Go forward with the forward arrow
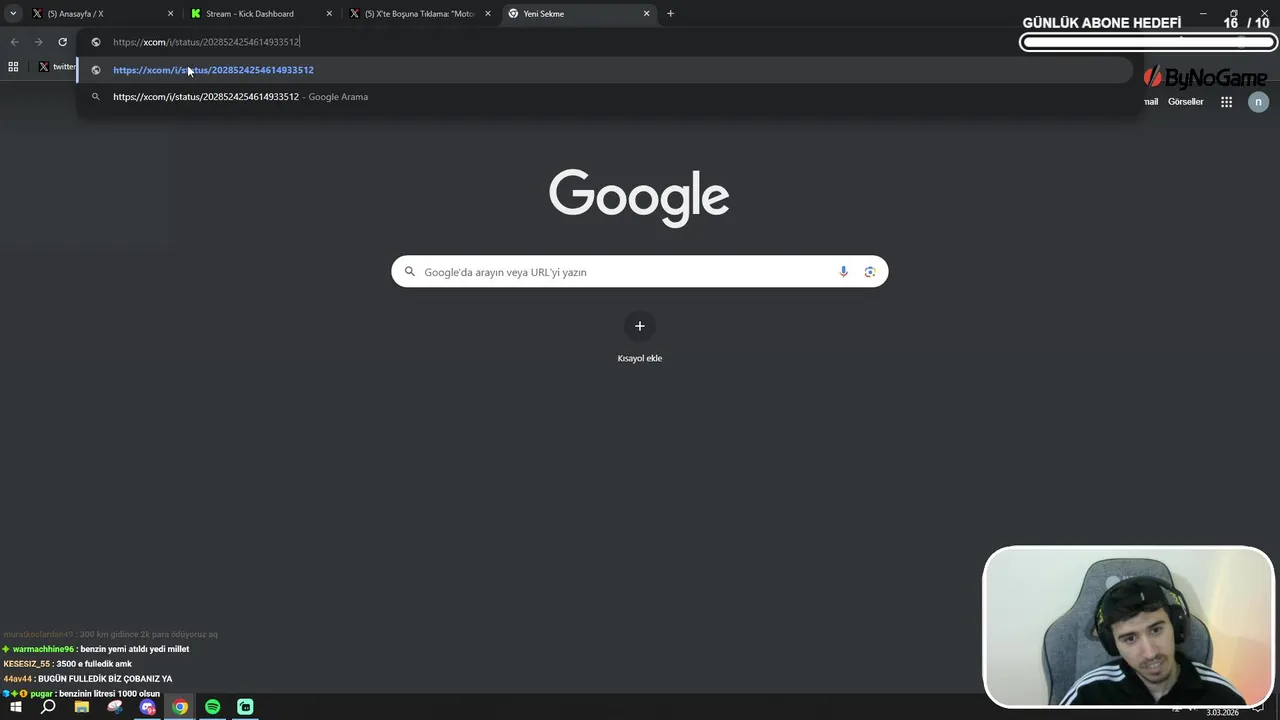 [38, 42]
